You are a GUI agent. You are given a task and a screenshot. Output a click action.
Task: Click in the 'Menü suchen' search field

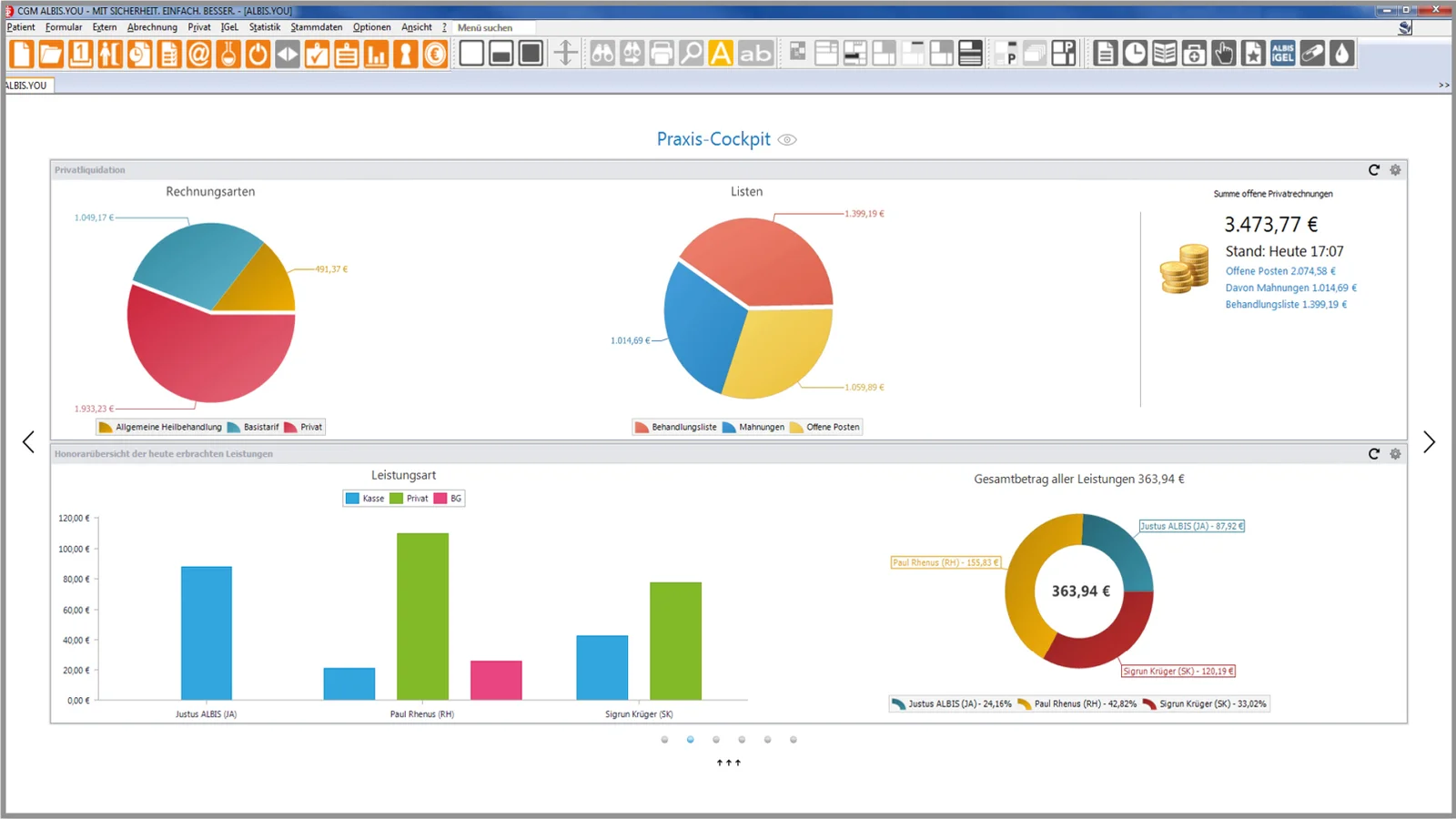[494, 28]
